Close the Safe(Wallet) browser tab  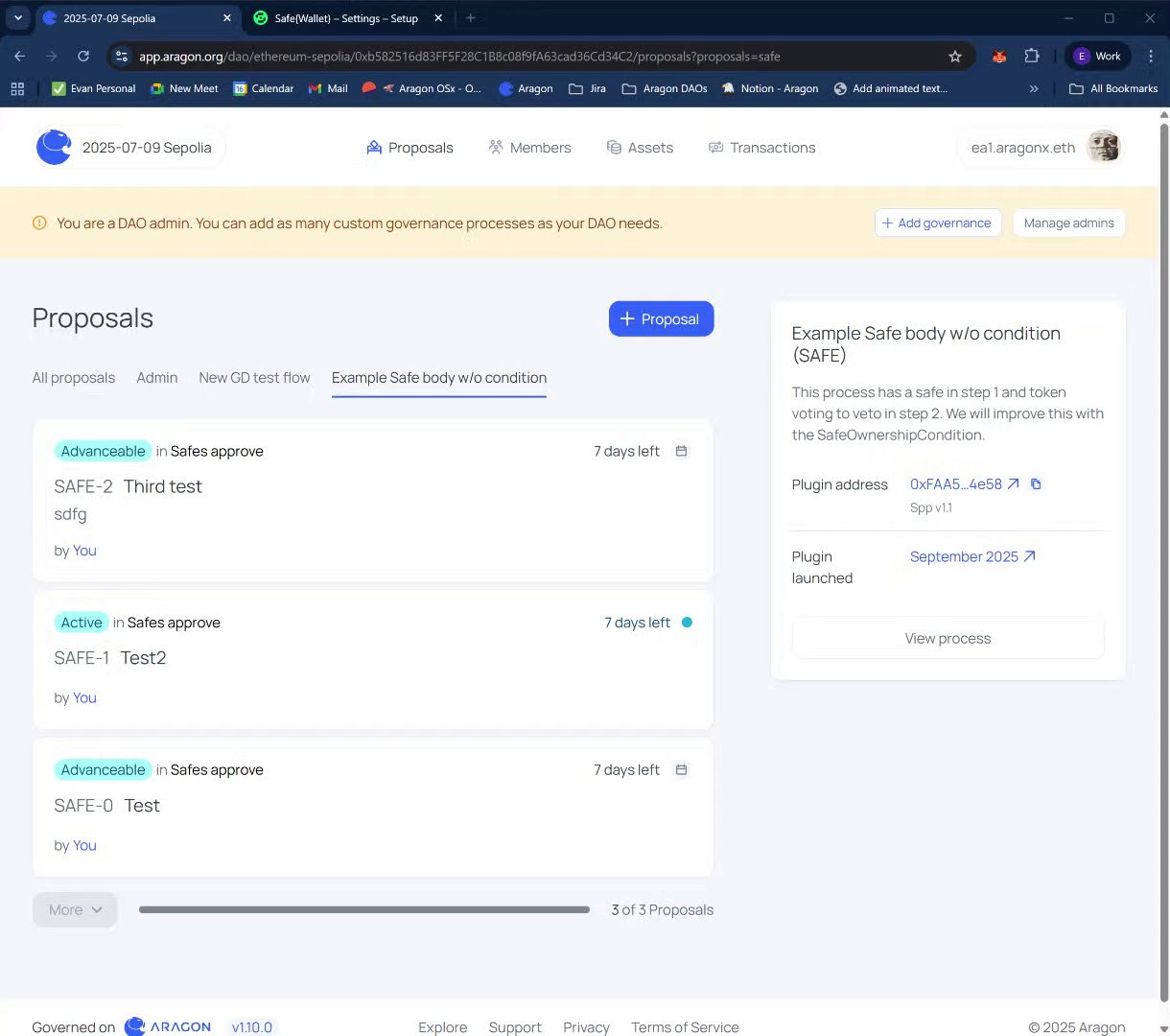[x=438, y=18]
